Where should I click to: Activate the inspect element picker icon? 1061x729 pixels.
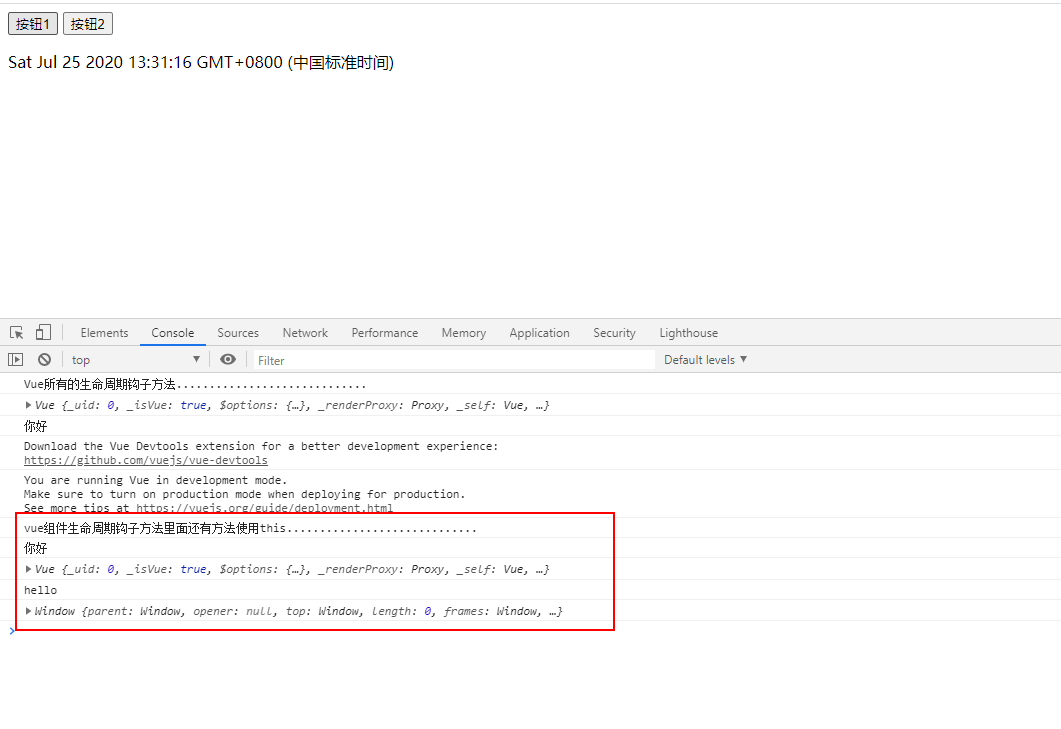click(x=17, y=332)
